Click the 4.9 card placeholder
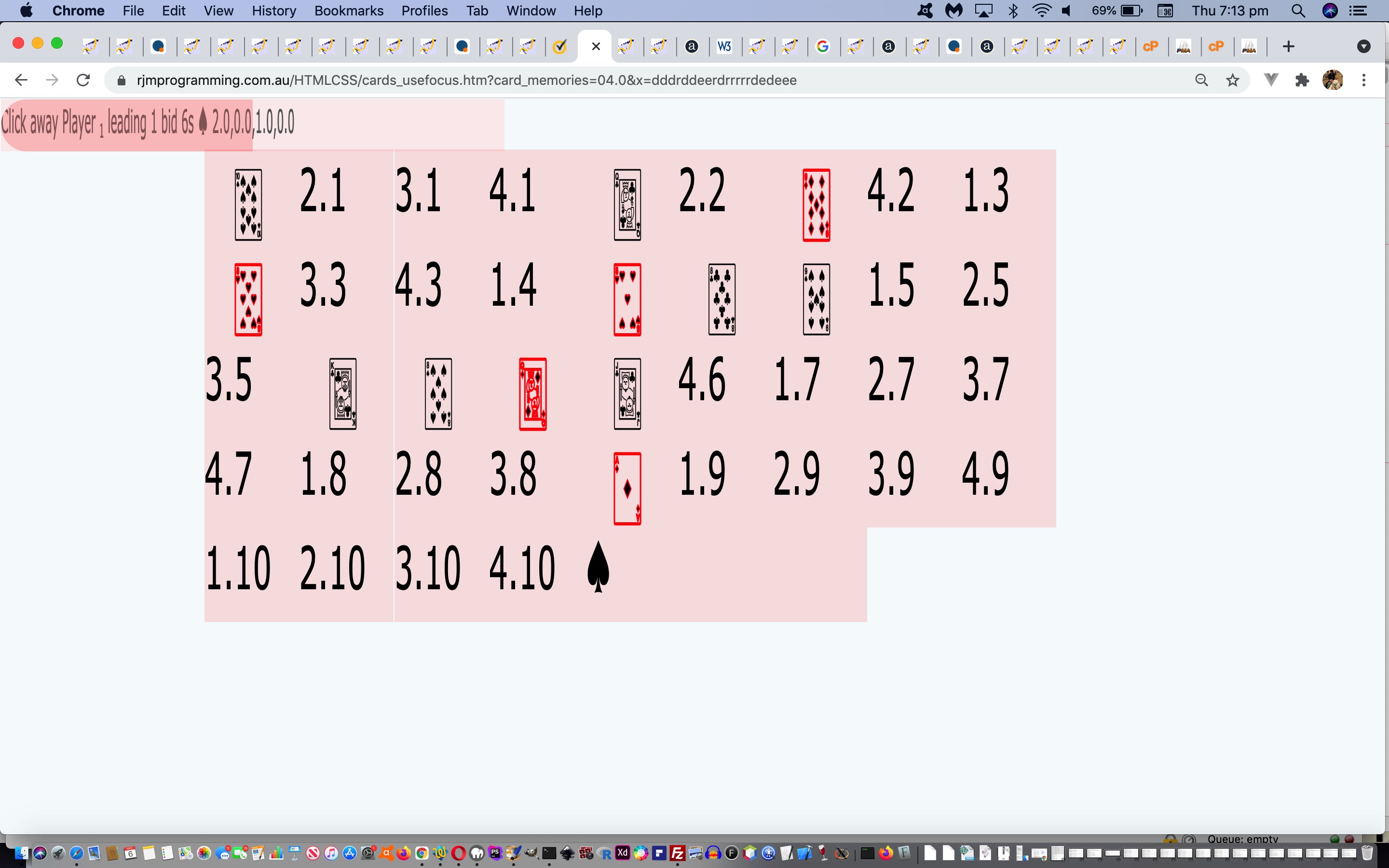The height and width of the screenshot is (868, 1389). [x=985, y=474]
